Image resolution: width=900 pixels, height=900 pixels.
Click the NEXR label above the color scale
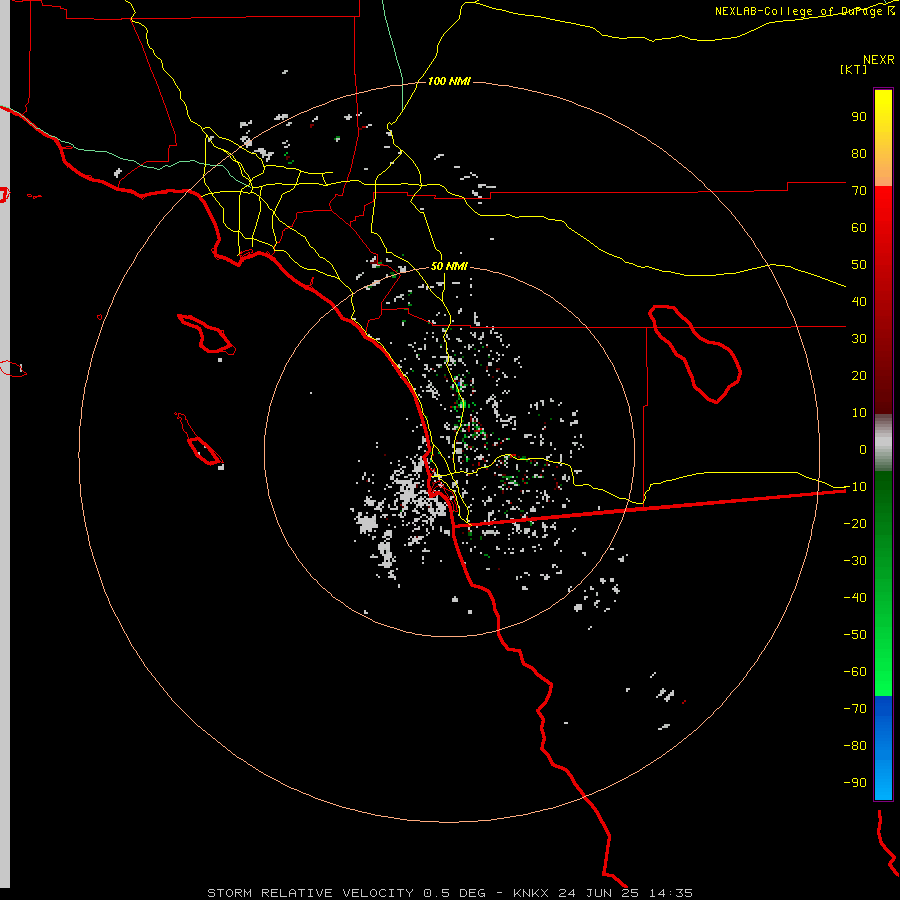tap(879, 60)
